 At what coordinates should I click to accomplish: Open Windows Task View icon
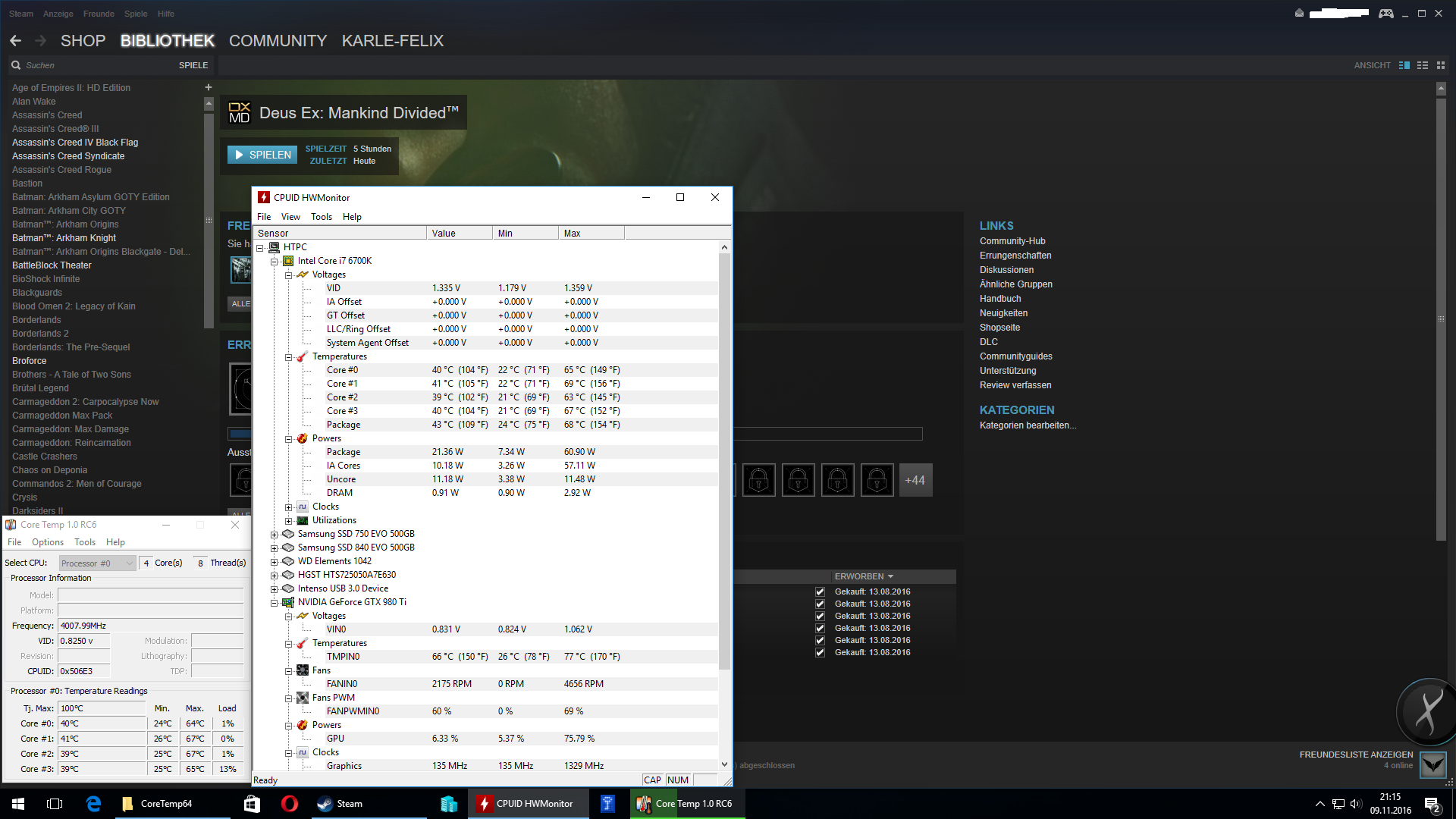click(x=55, y=804)
